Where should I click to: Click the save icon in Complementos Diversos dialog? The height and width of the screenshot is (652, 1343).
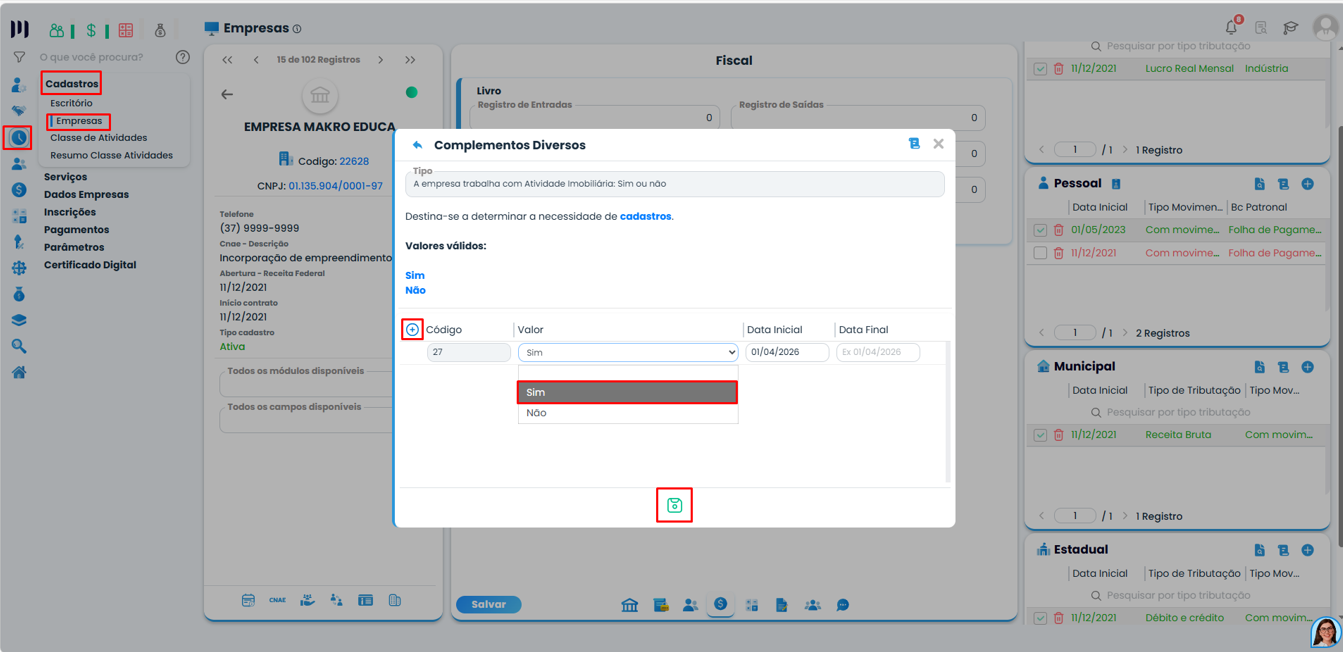(674, 505)
